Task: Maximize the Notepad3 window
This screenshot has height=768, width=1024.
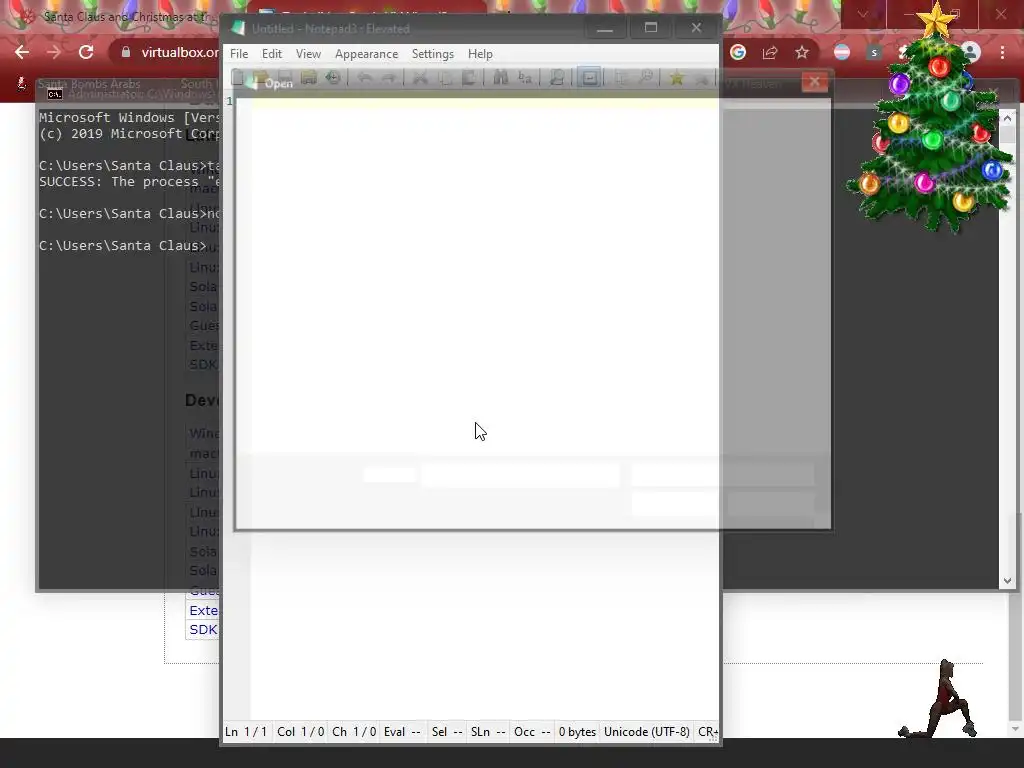Action: [x=650, y=27]
